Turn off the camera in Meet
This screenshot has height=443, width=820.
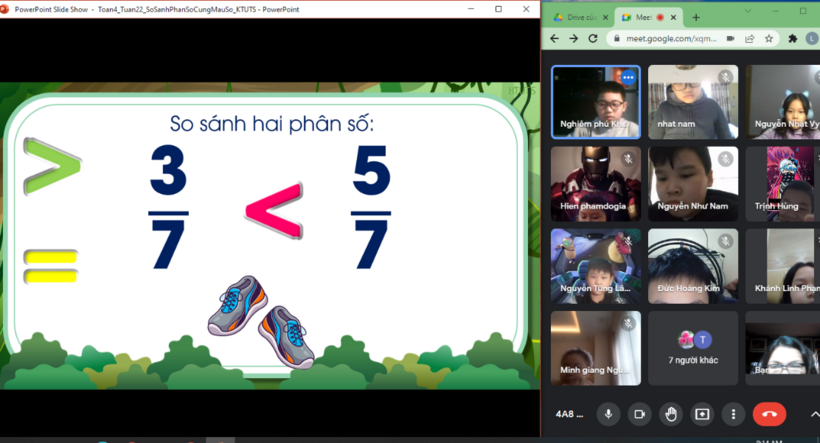(639, 414)
